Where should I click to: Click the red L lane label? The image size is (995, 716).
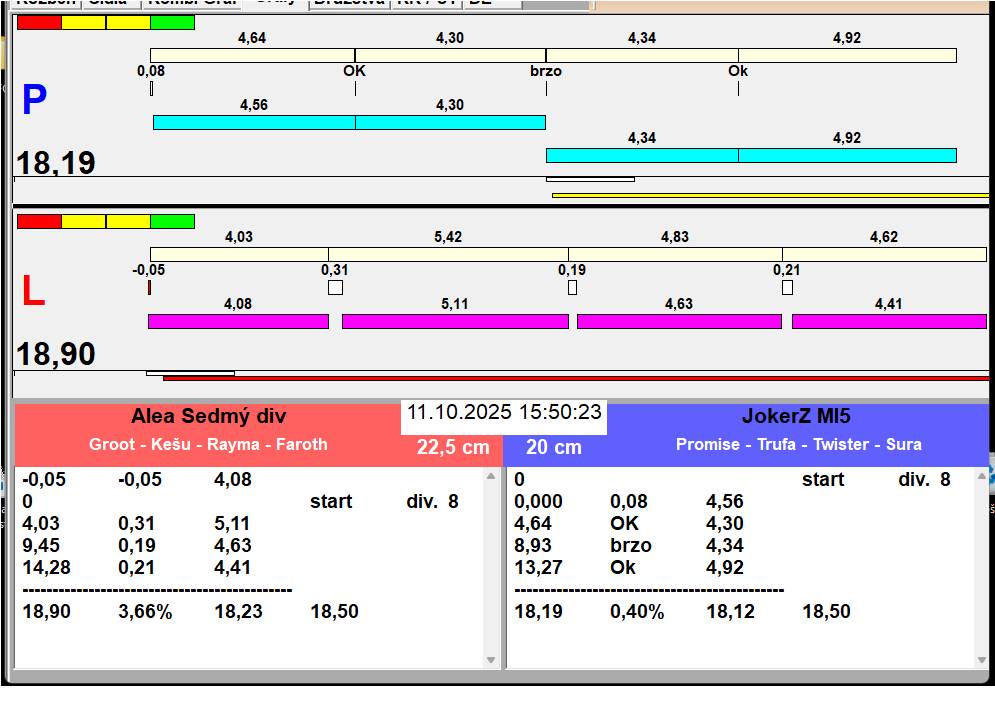(33, 291)
